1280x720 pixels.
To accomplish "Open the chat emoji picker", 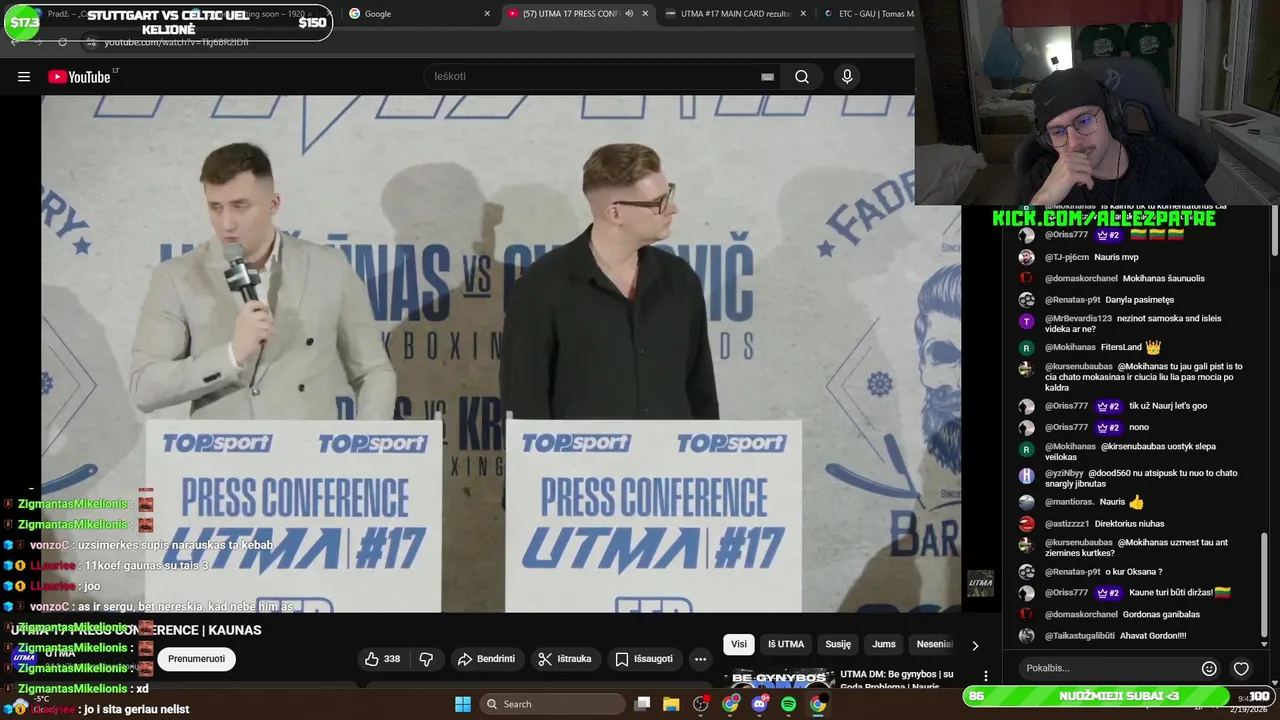I will tap(1209, 668).
